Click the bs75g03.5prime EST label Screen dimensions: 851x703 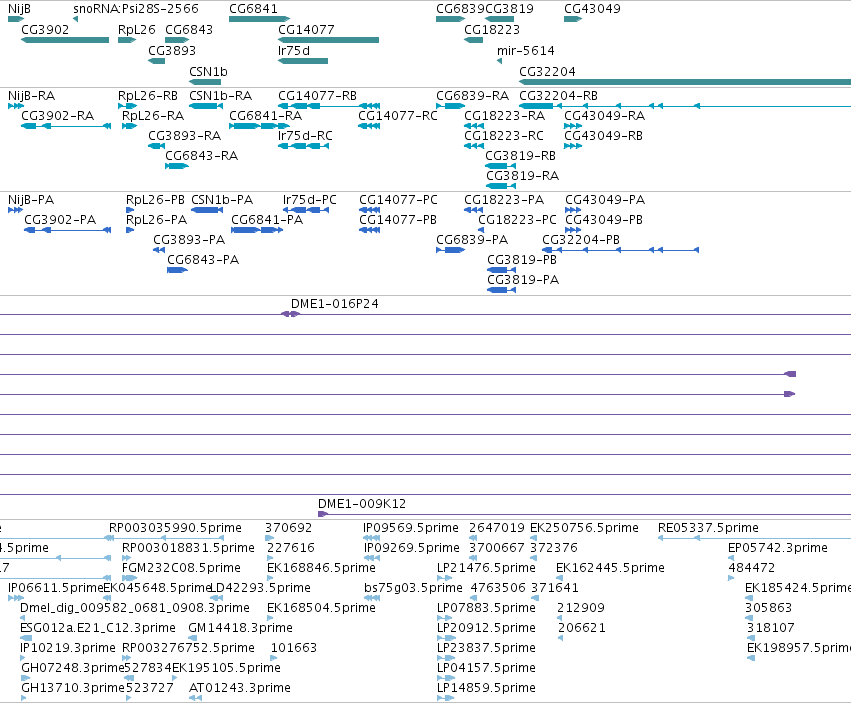click(413, 588)
